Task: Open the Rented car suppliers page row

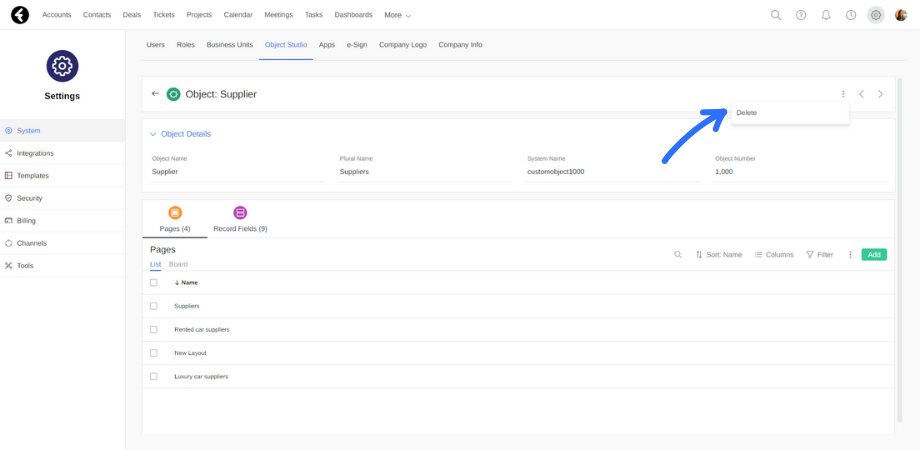Action: point(518,330)
